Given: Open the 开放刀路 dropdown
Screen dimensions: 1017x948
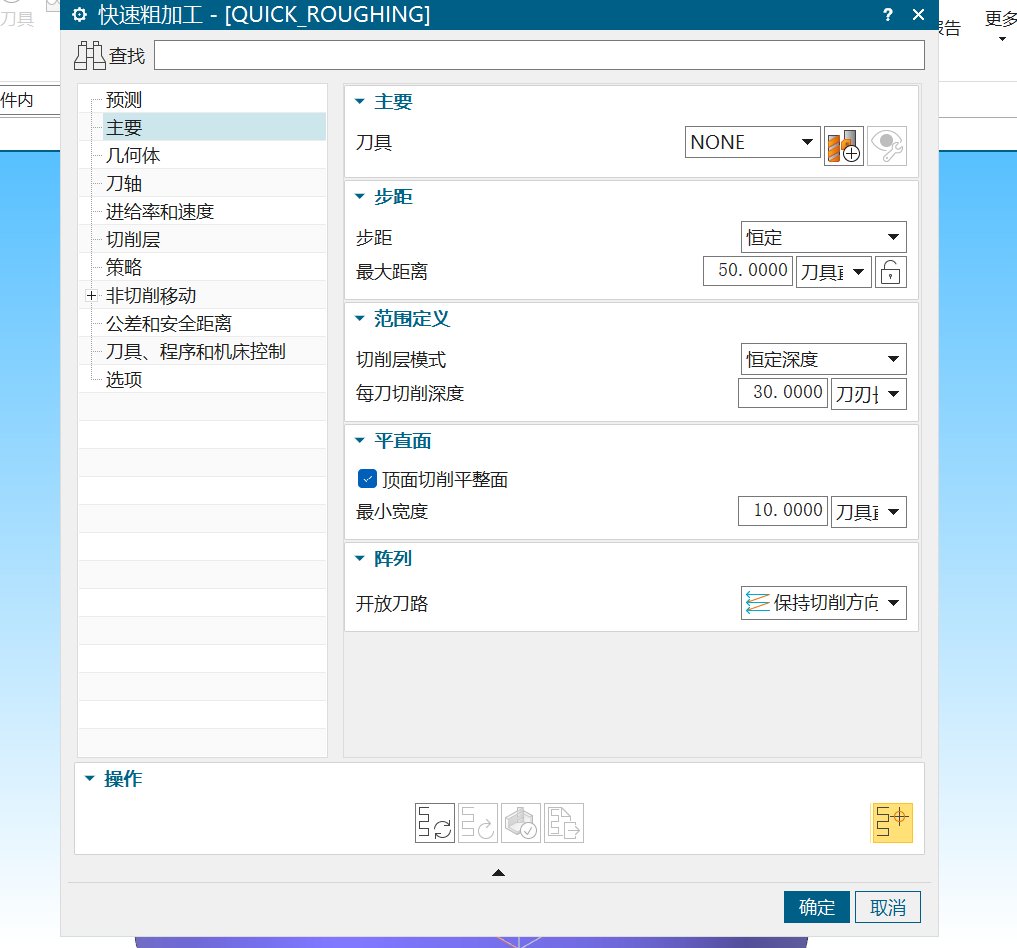Looking at the screenshot, I should coord(824,603).
